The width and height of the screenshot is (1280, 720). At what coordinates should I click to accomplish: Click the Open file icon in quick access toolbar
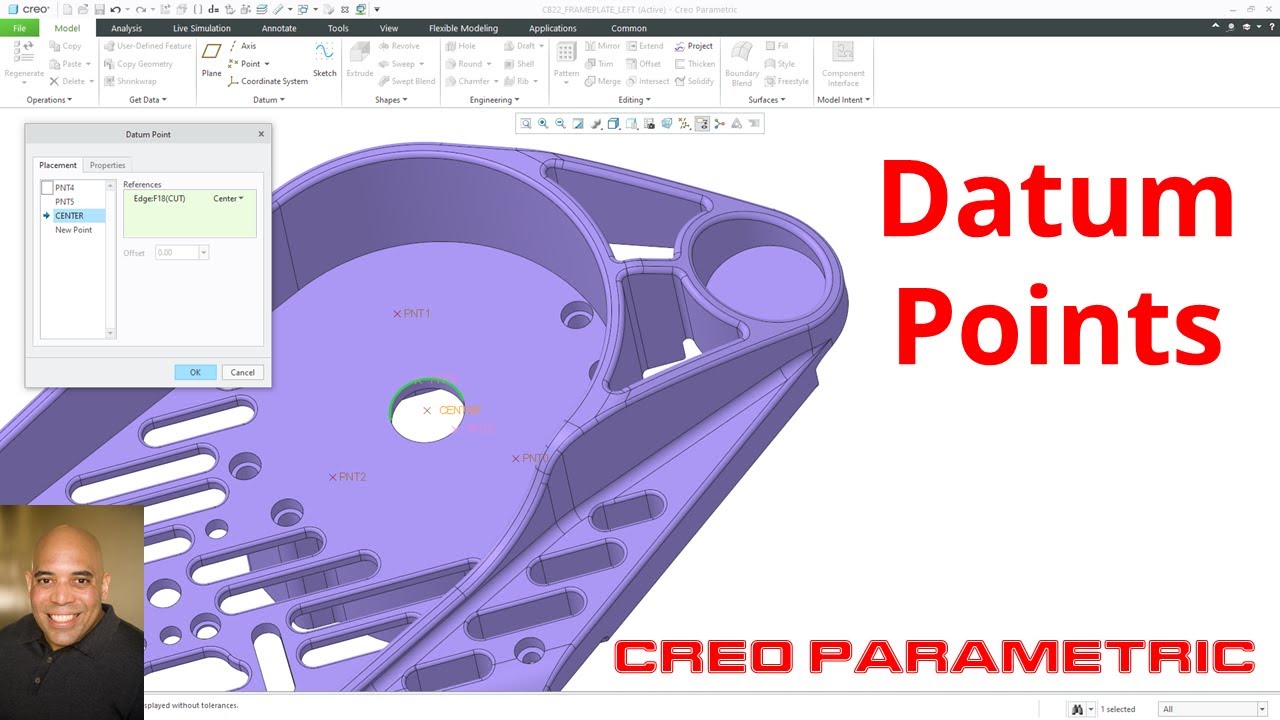pos(83,9)
